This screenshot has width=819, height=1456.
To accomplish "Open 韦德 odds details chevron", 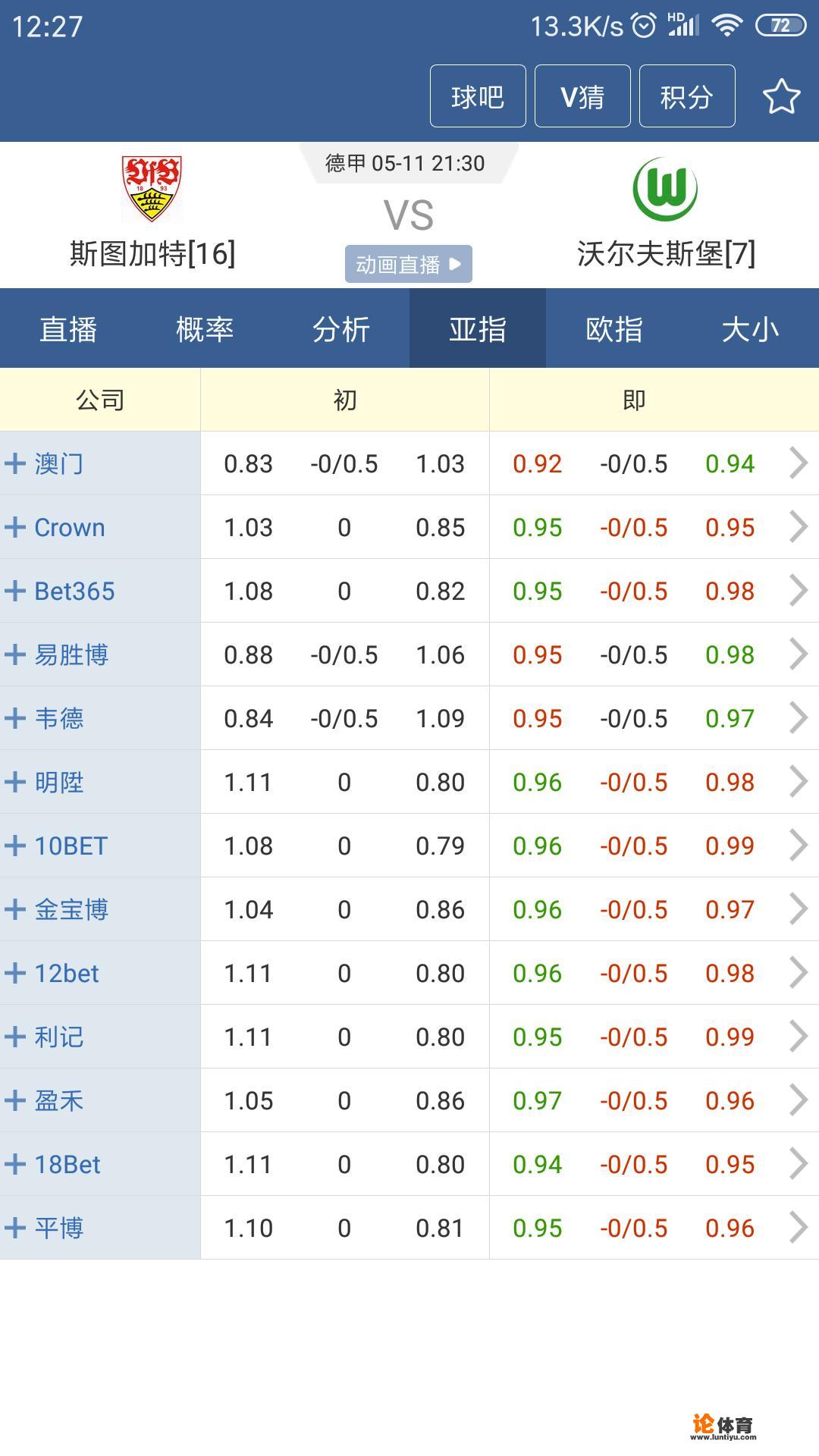I will [799, 718].
